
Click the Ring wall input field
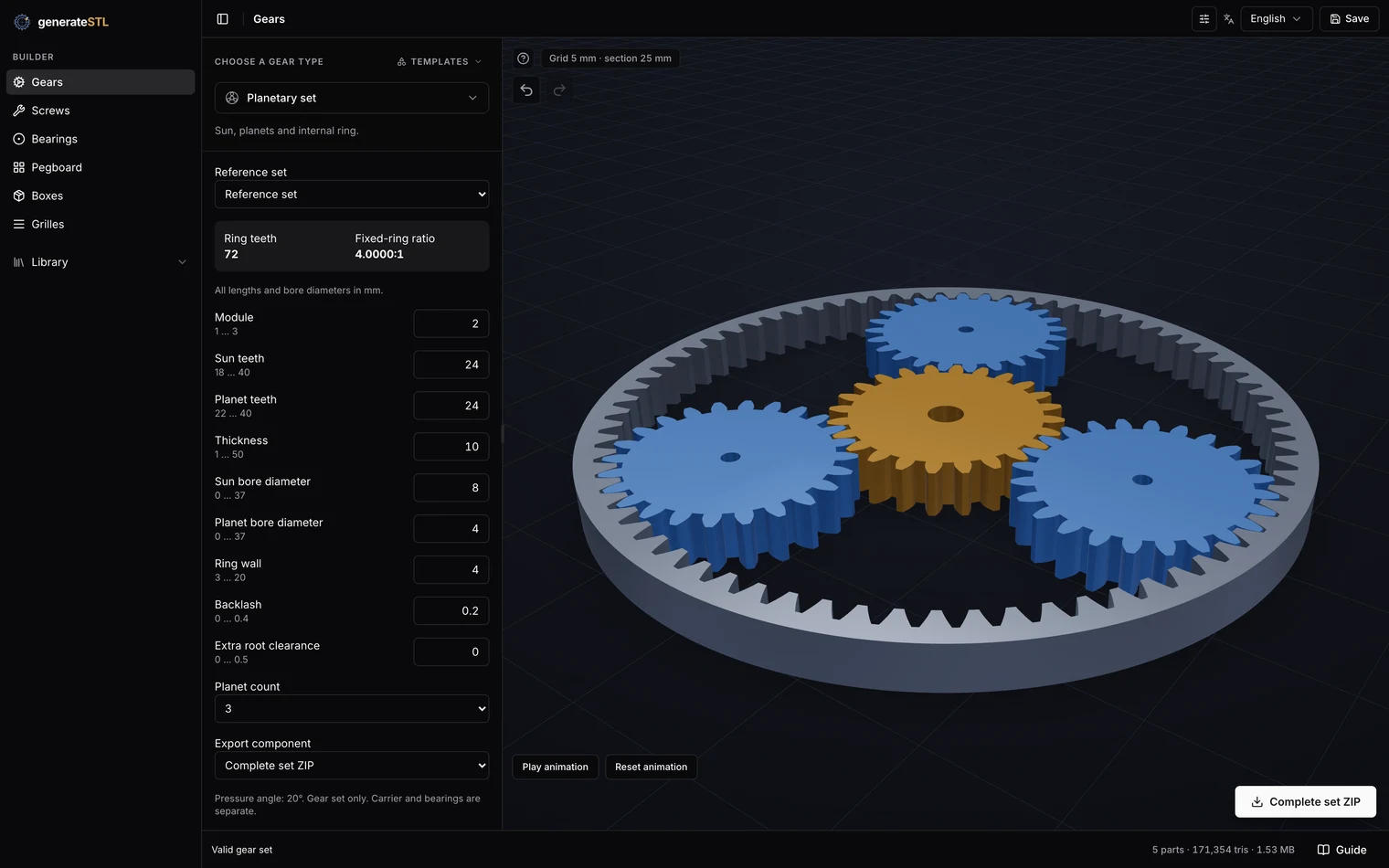pos(451,570)
